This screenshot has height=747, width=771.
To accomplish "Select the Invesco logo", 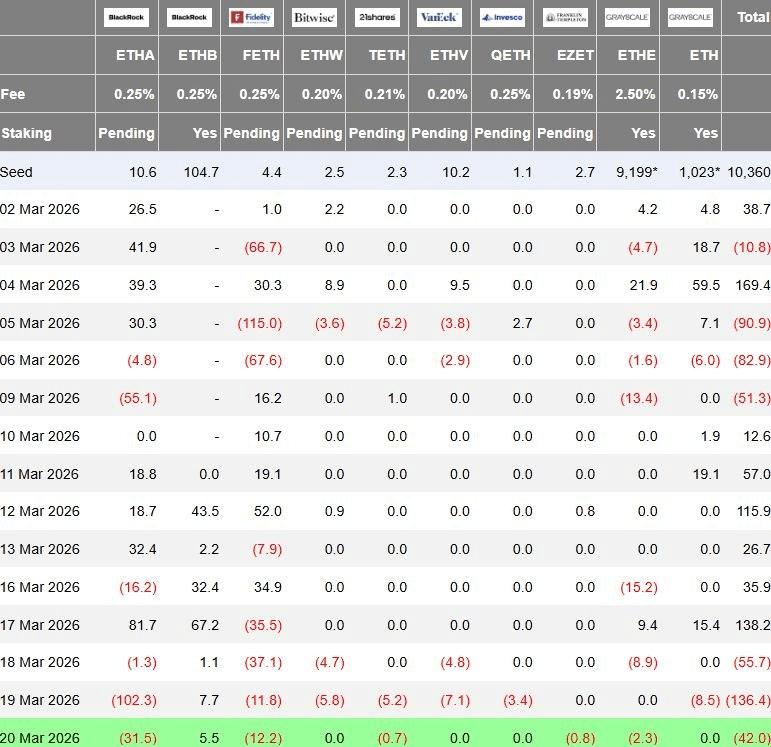I will 502,17.
